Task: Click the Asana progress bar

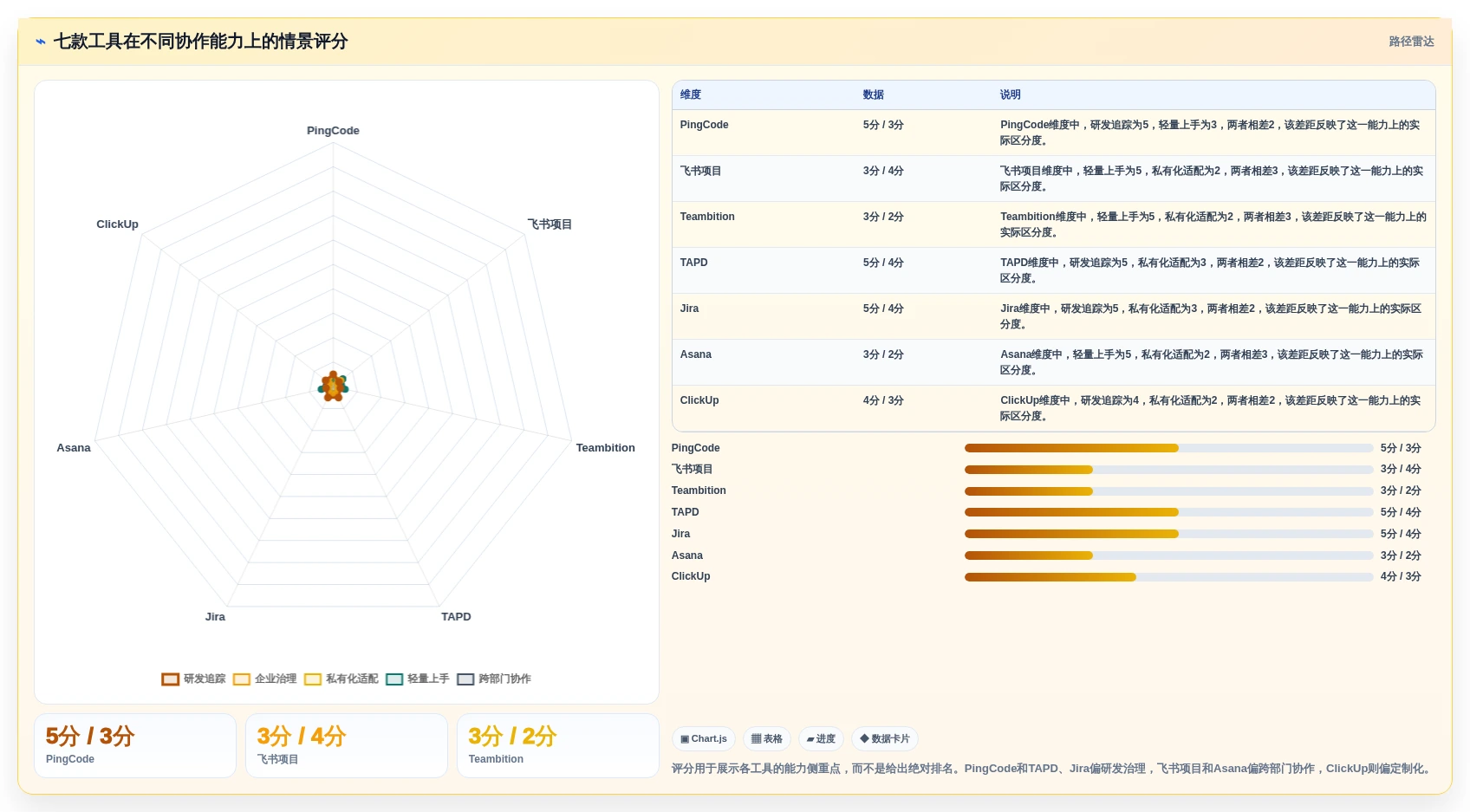Action: (1168, 555)
